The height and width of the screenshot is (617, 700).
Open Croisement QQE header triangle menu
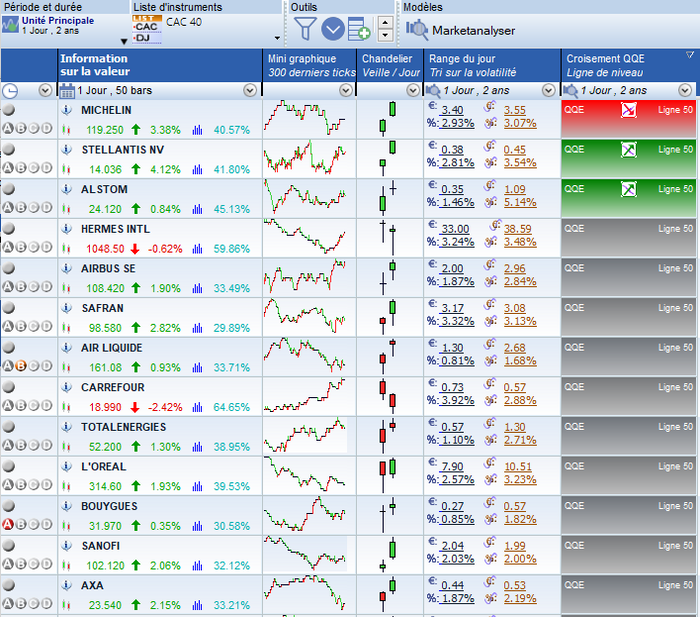pos(690,55)
